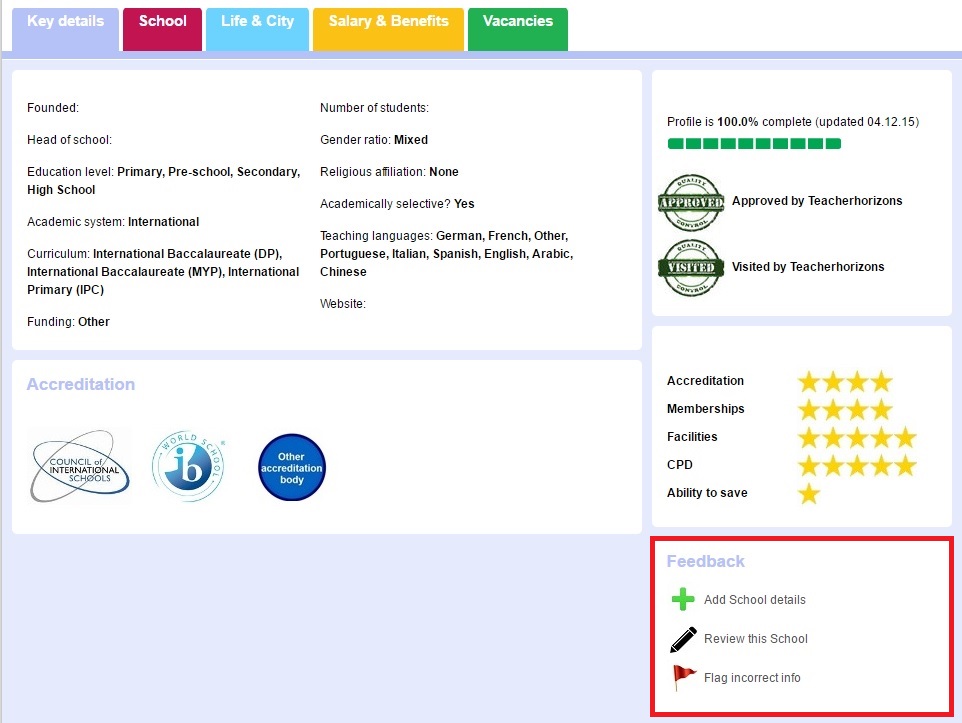Click the Approved quality control stamp
This screenshot has width=962, height=723.
coord(690,202)
